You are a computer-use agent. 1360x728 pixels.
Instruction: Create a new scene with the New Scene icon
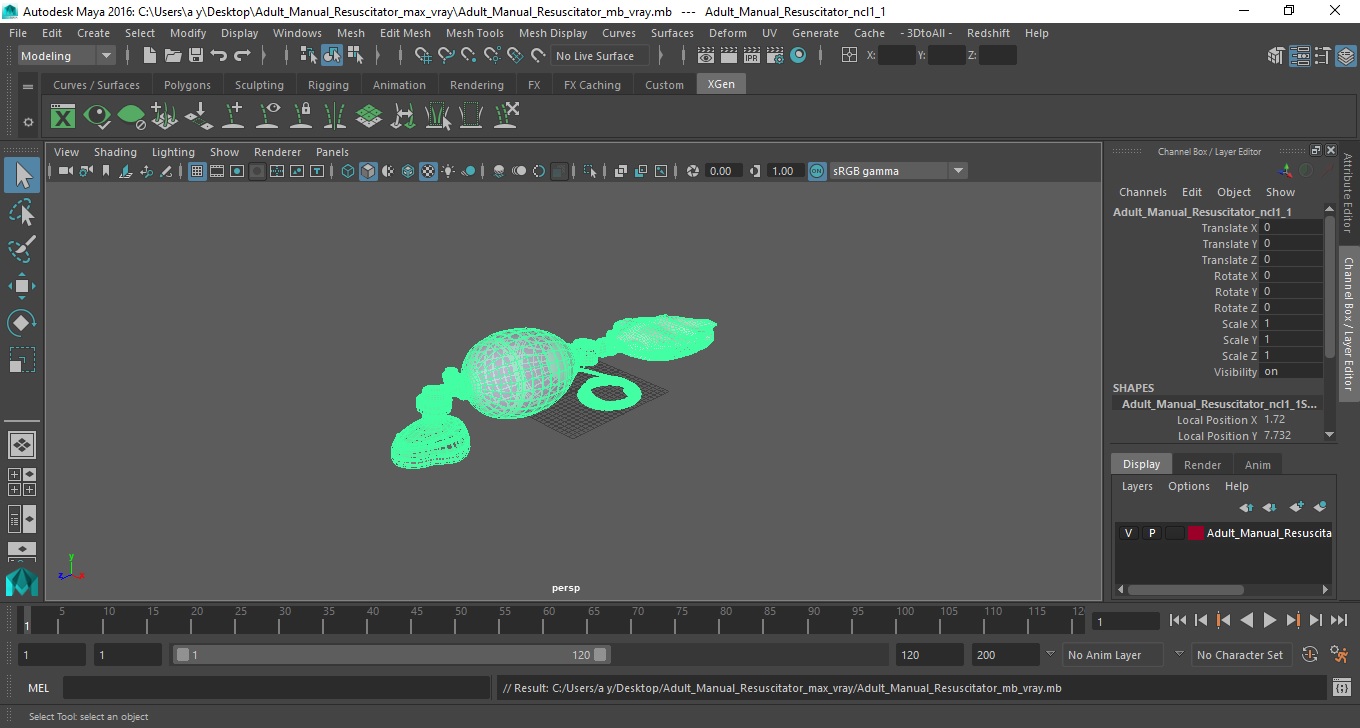pyautogui.click(x=150, y=56)
